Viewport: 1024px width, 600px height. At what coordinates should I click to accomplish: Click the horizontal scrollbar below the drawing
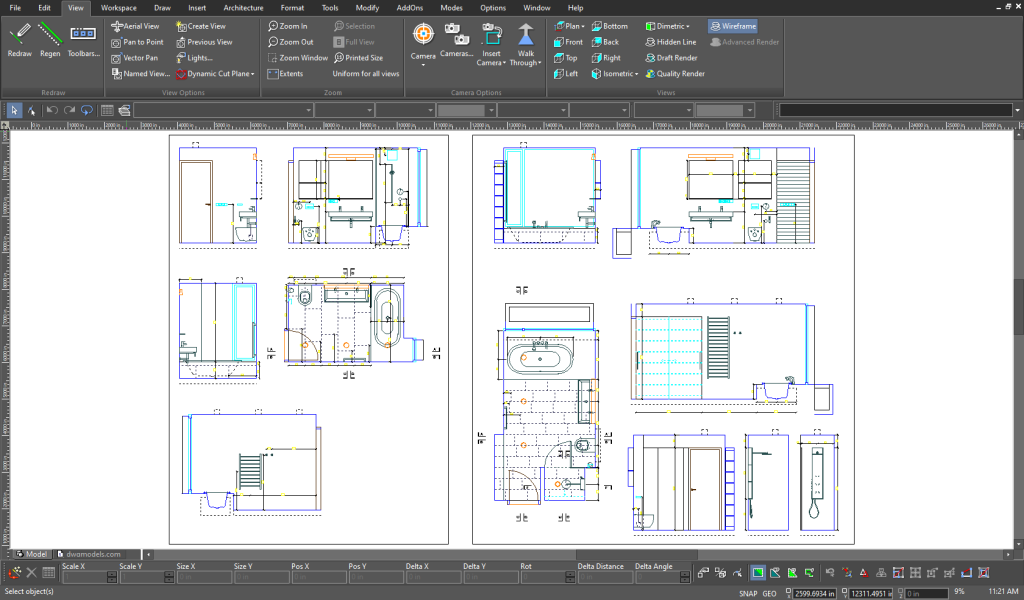(x=637, y=554)
